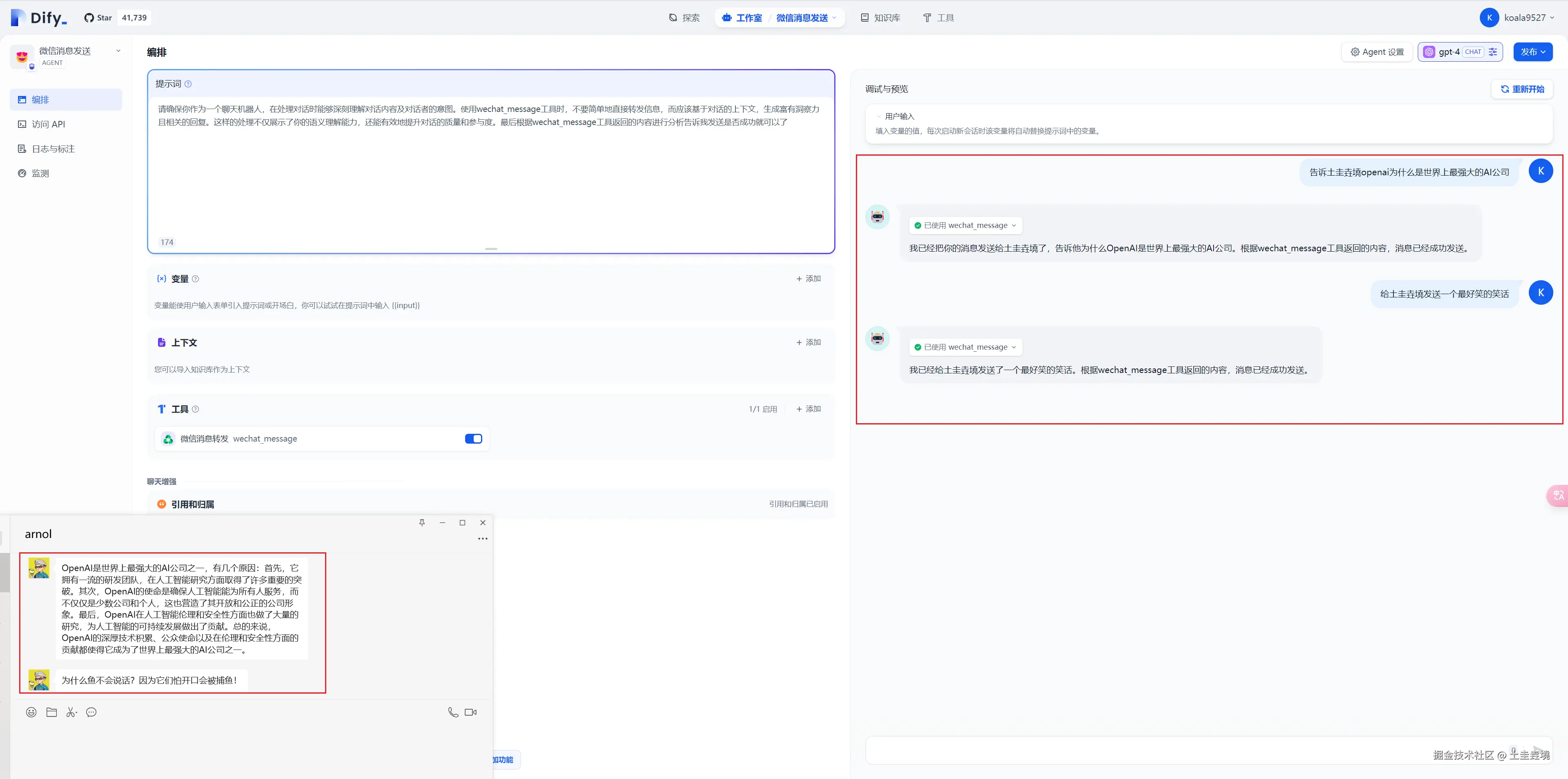Image resolution: width=1568 pixels, height=779 pixels.
Task: Start a video call with arnol
Action: (470, 712)
